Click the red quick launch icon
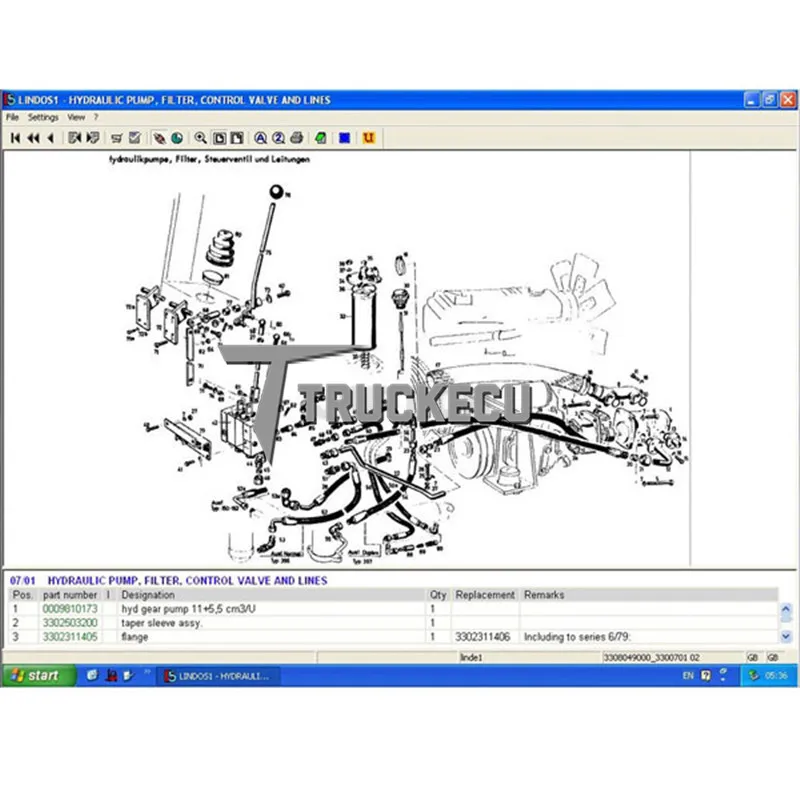Viewport: 800px width, 800px height. tap(111, 676)
